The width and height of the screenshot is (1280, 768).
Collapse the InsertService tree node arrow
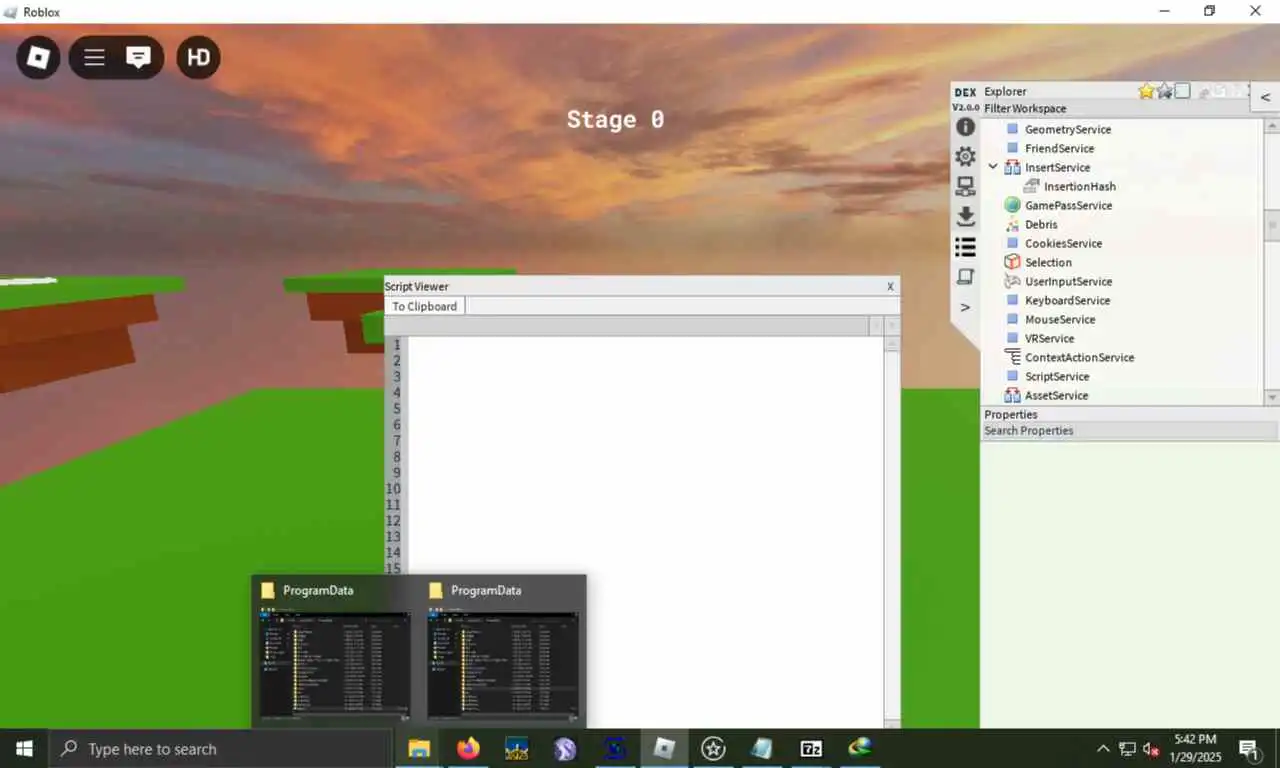[993, 167]
